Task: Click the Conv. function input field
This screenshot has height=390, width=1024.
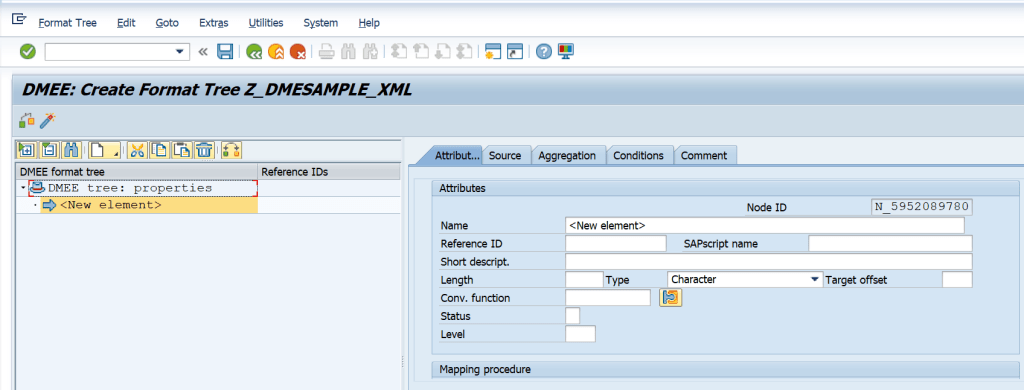Action: 608,298
